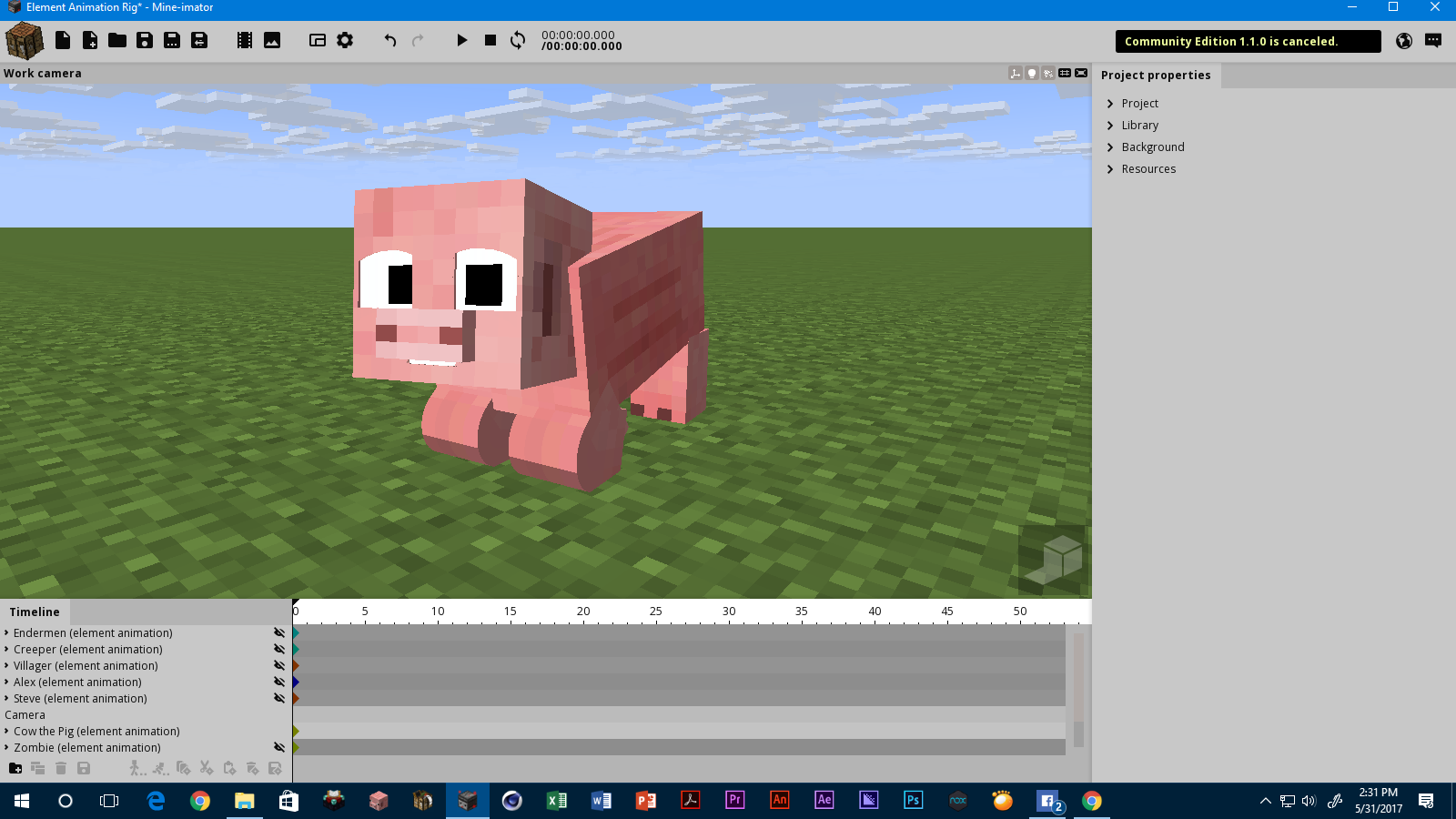Expand the Zombie timeline entry
Screen dimensions: 1456x819
point(6,748)
